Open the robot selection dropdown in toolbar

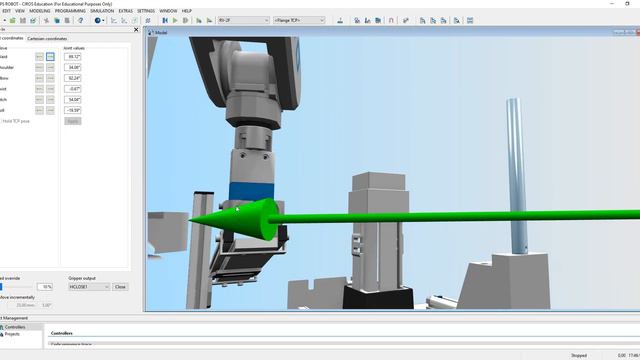click(x=243, y=20)
